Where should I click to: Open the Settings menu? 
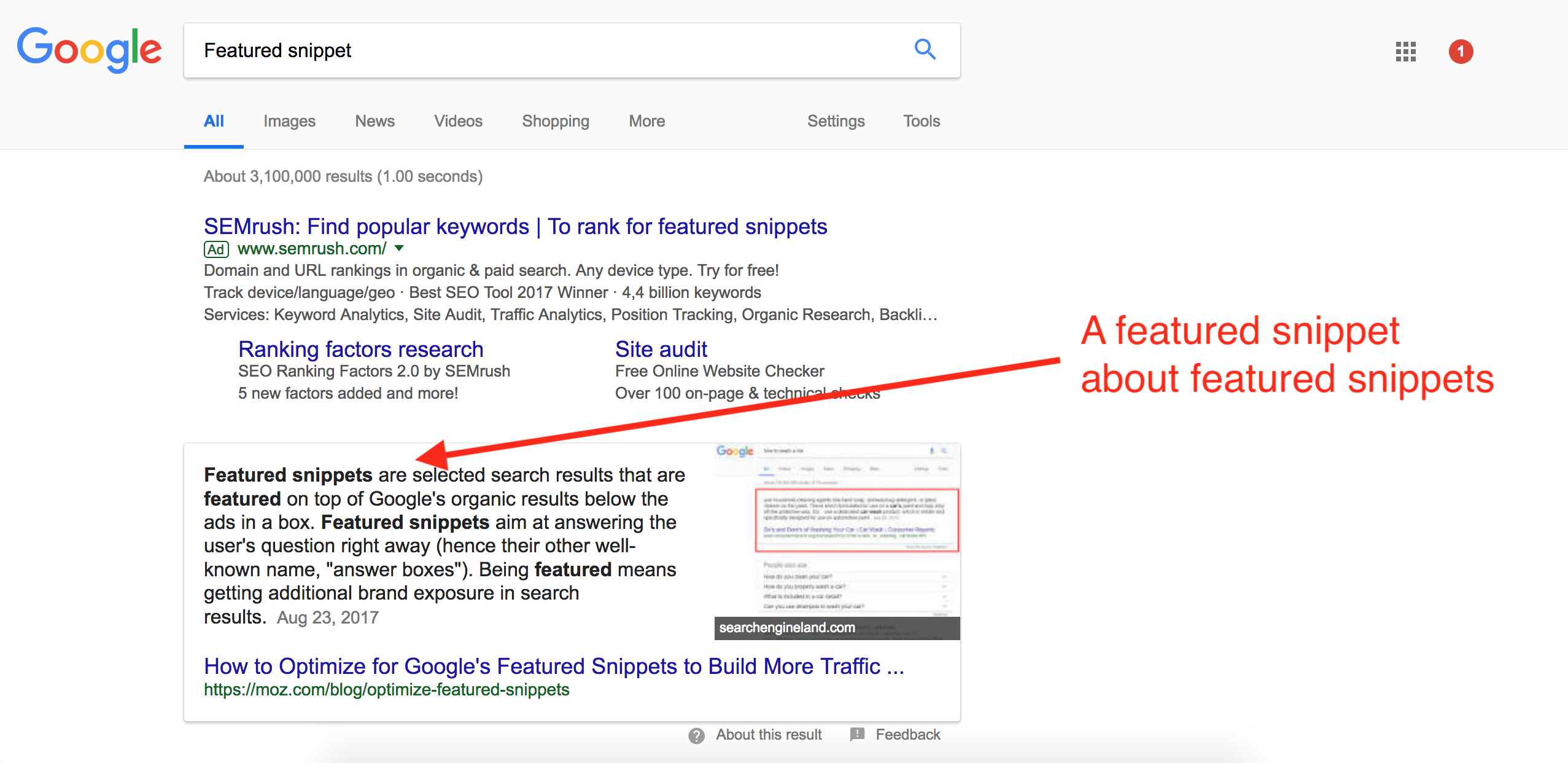836,121
